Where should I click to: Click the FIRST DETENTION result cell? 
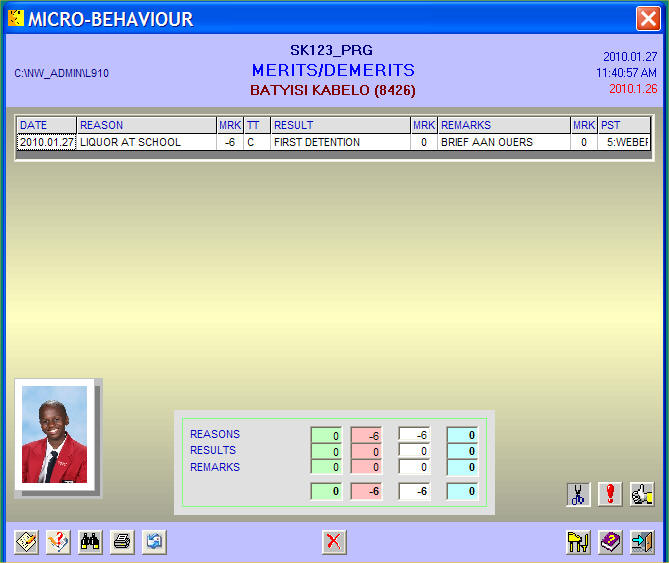pos(340,143)
